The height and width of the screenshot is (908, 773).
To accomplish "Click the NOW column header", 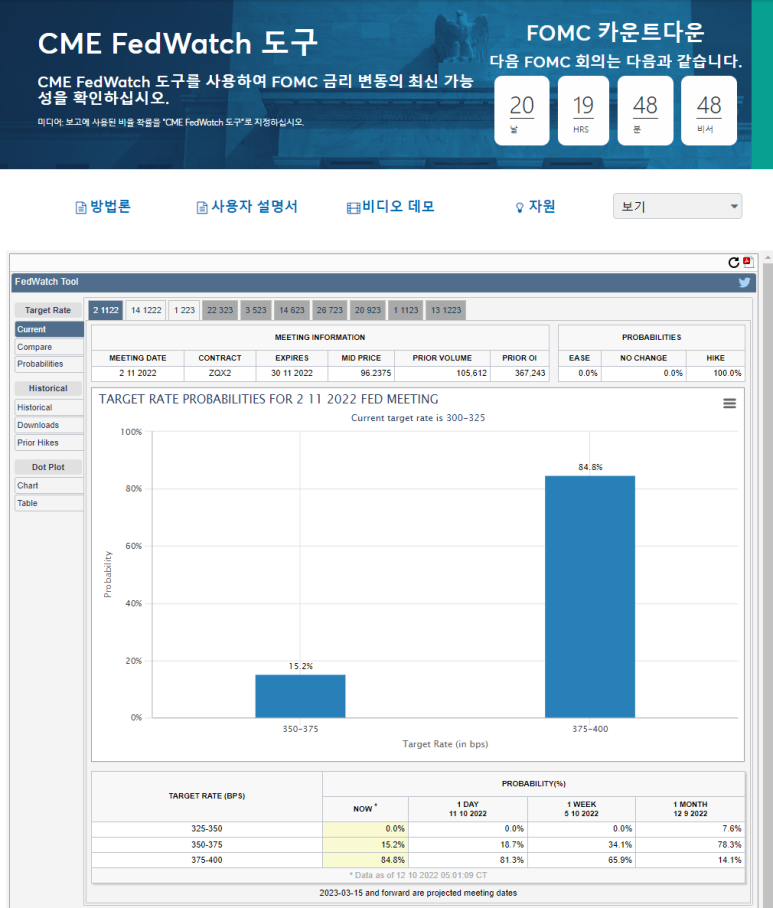I will click(365, 809).
